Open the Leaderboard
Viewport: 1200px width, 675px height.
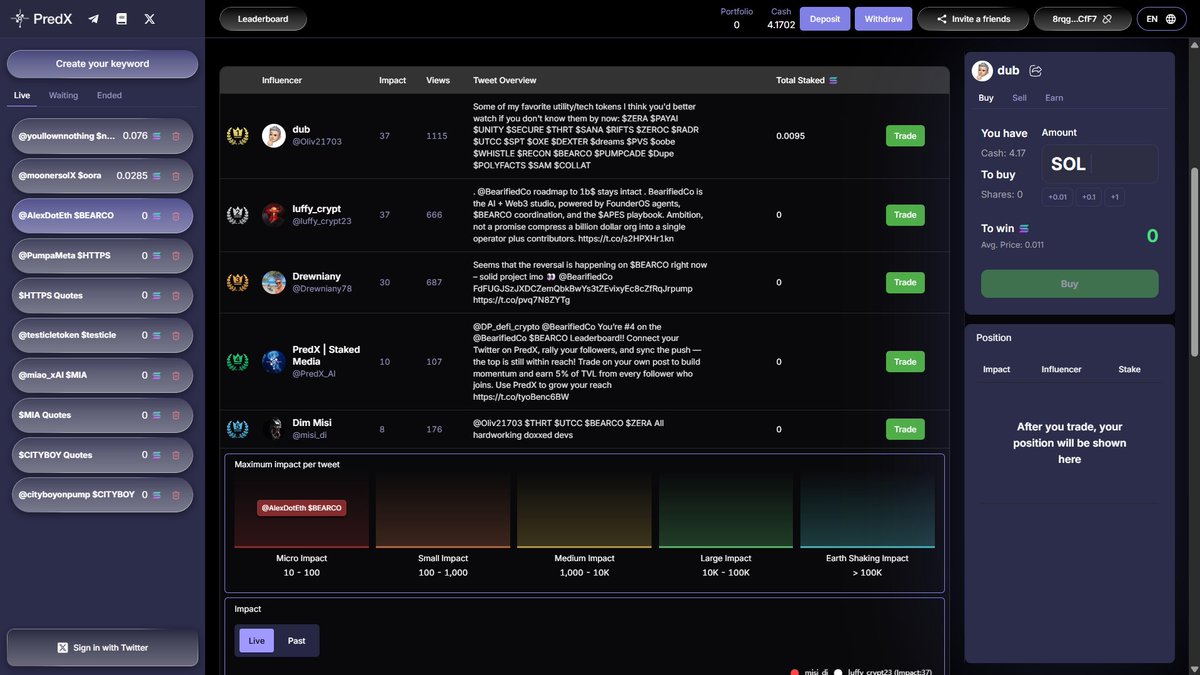point(263,19)
